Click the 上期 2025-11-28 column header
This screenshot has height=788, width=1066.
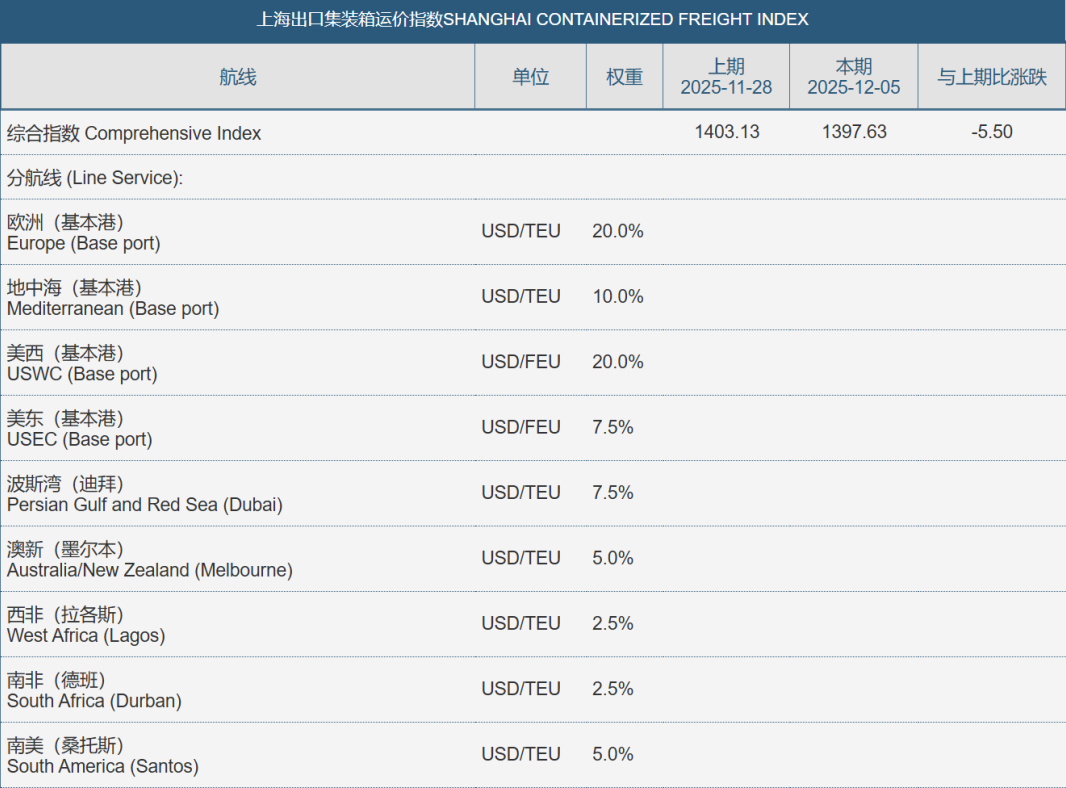726,77
